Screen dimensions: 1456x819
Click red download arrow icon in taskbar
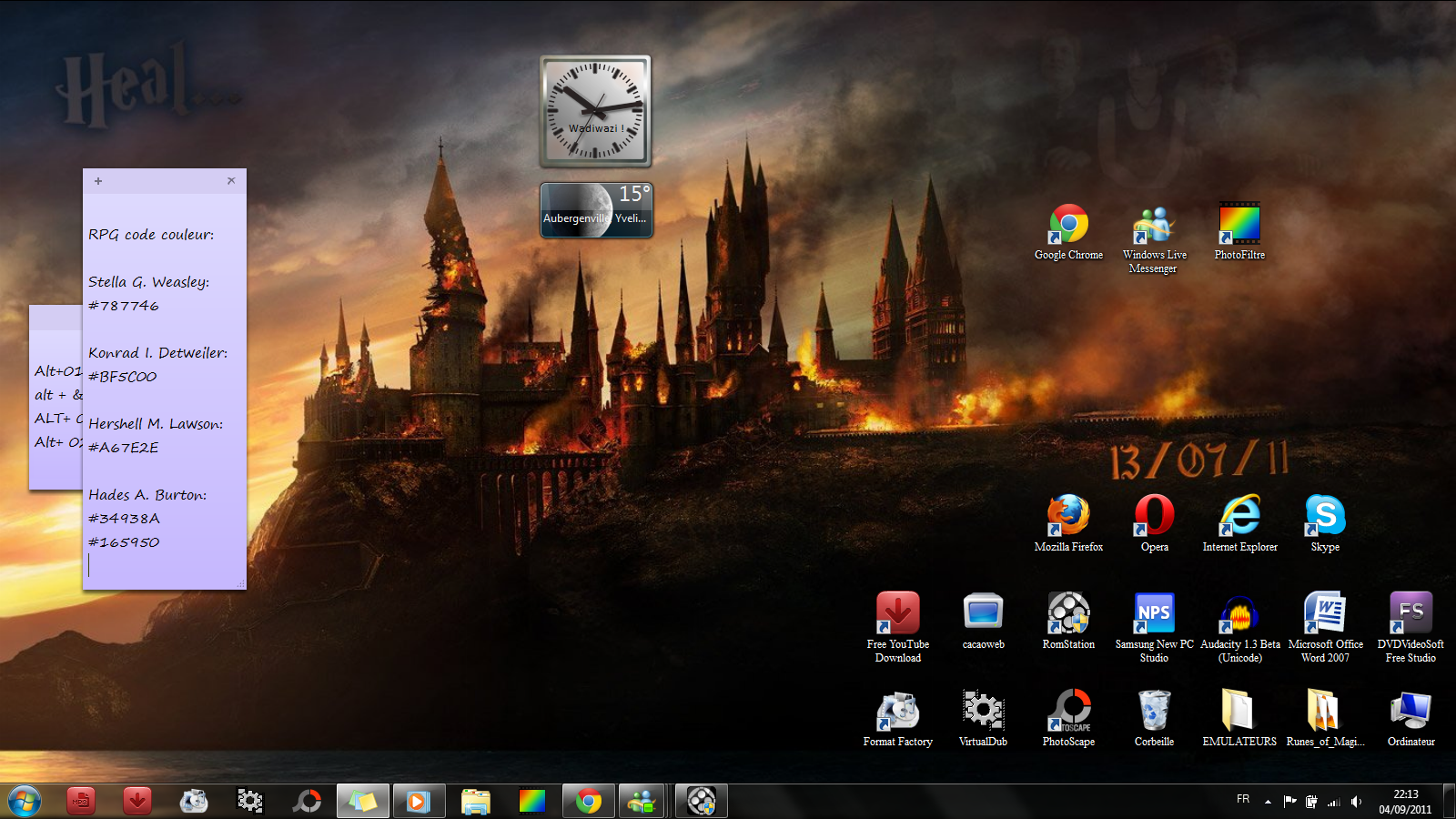[137, 801]
